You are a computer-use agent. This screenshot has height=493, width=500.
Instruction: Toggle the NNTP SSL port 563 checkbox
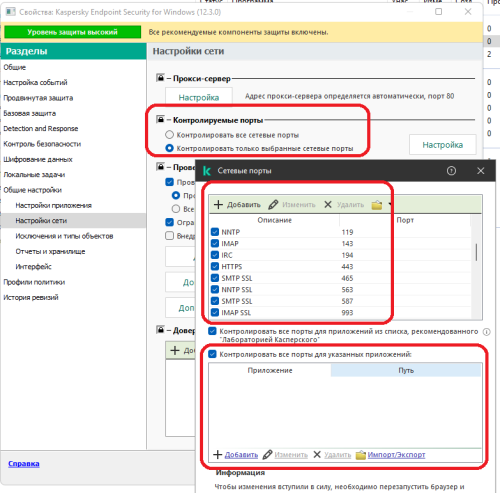point(215,289)
